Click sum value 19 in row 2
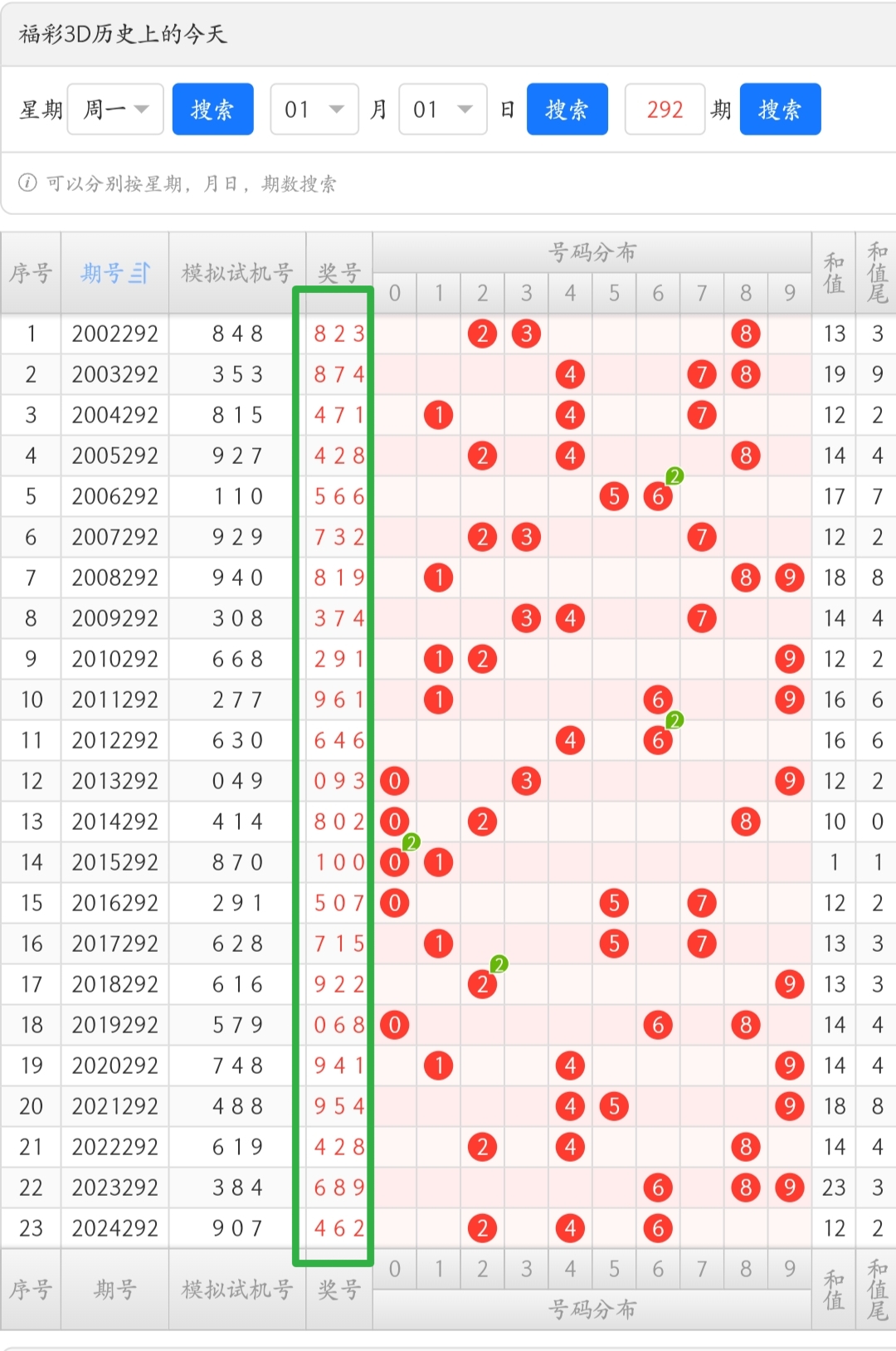Screen dimensions: 896x1351 tap(834, 374)
